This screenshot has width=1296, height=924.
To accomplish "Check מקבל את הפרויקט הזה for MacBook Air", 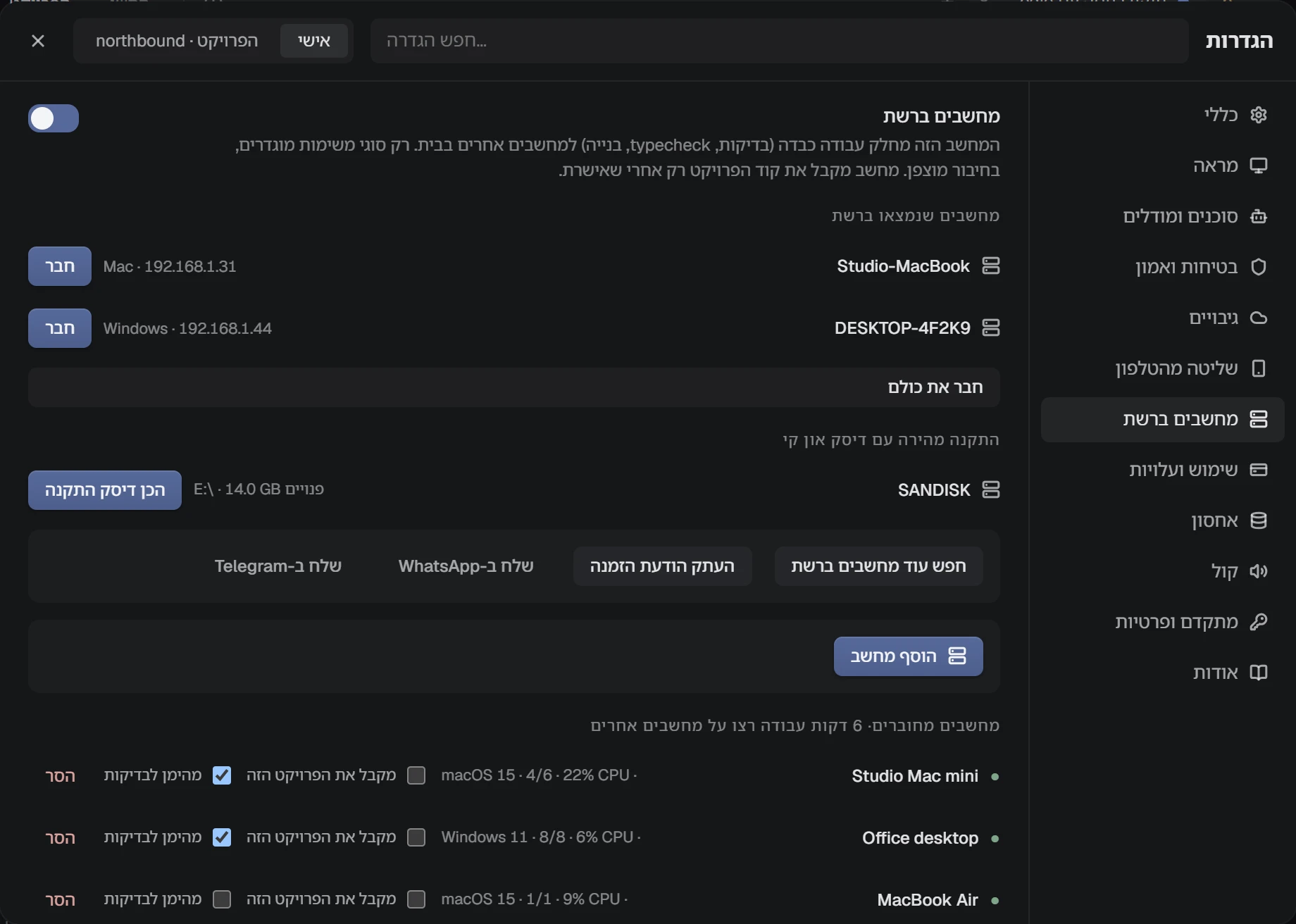I will pos(416,899).
